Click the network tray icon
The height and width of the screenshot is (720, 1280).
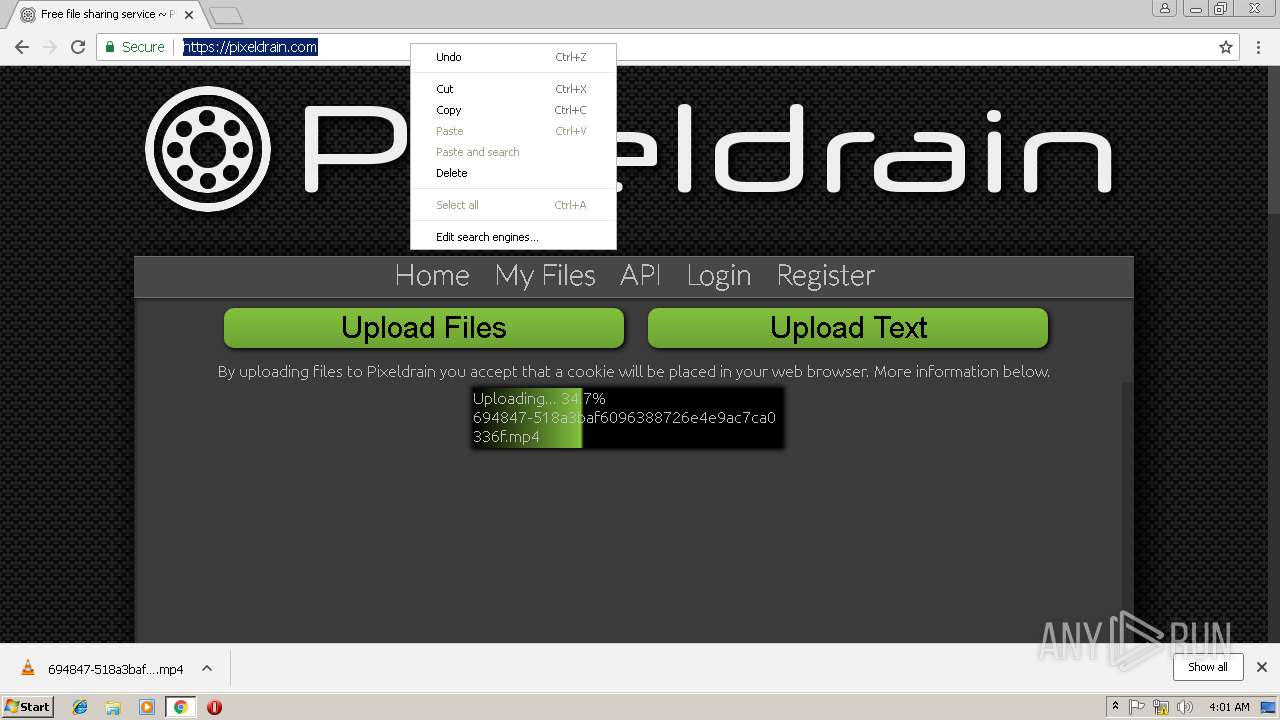point(1162,707)
